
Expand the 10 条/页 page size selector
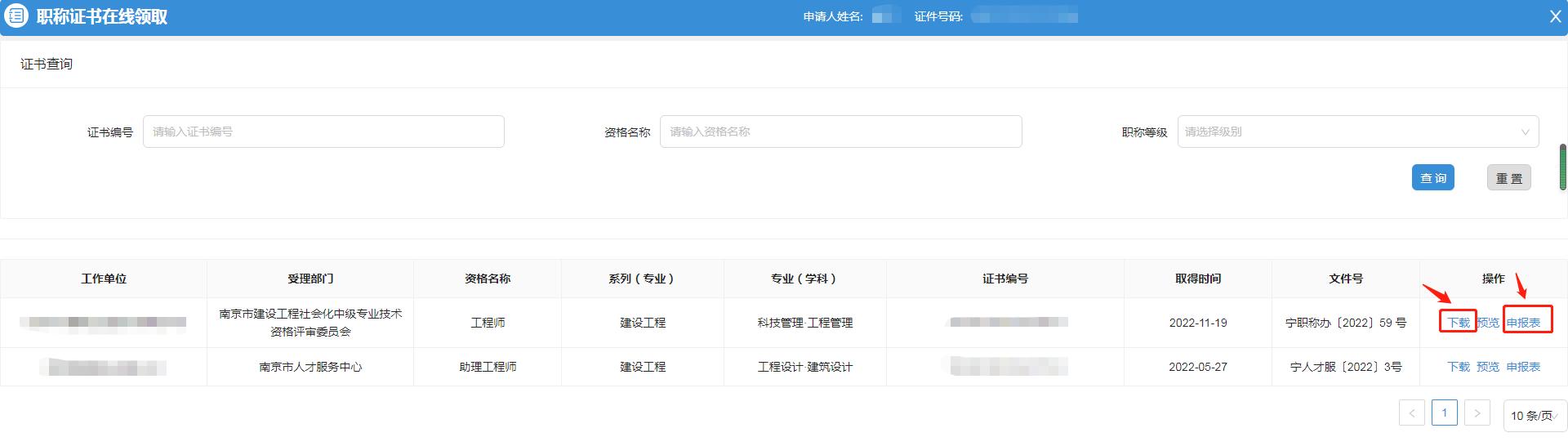click(1535, 415)
